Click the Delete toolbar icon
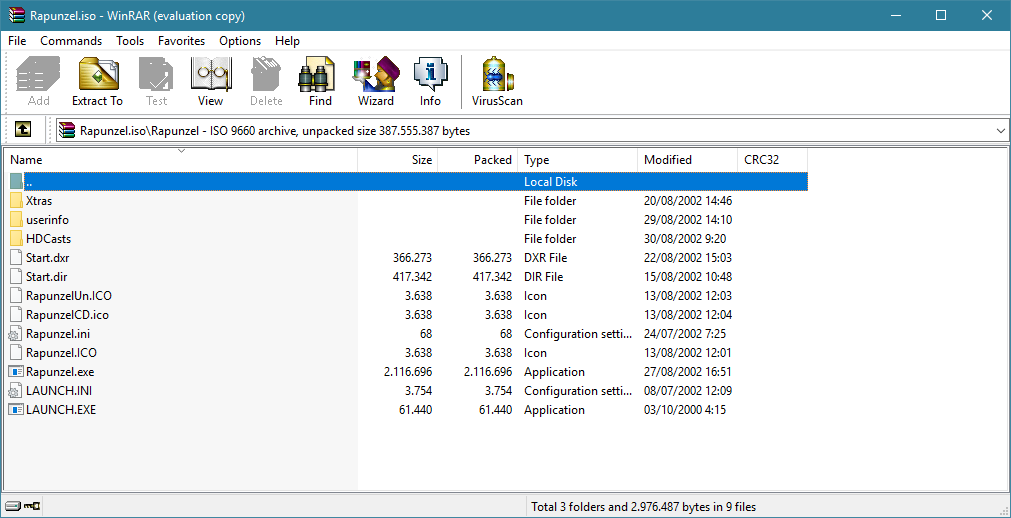The height and width of the screenshot is (518, 1011). [x=266, y=73]
